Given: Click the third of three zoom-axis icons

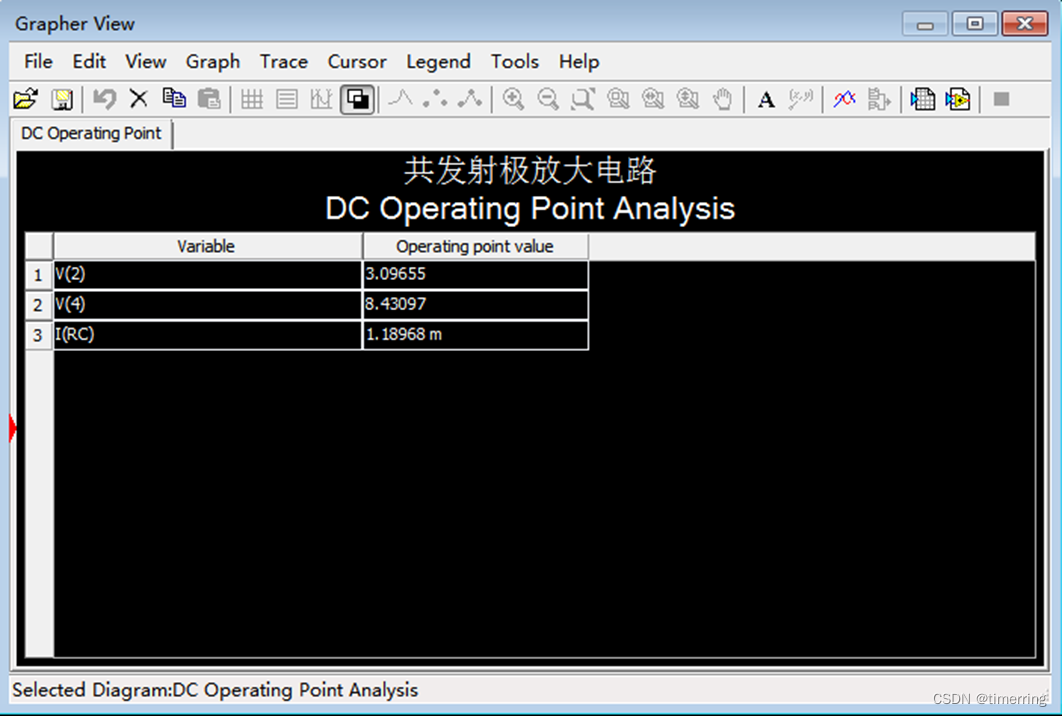Looking at the screenshot, I should [688, 100].
